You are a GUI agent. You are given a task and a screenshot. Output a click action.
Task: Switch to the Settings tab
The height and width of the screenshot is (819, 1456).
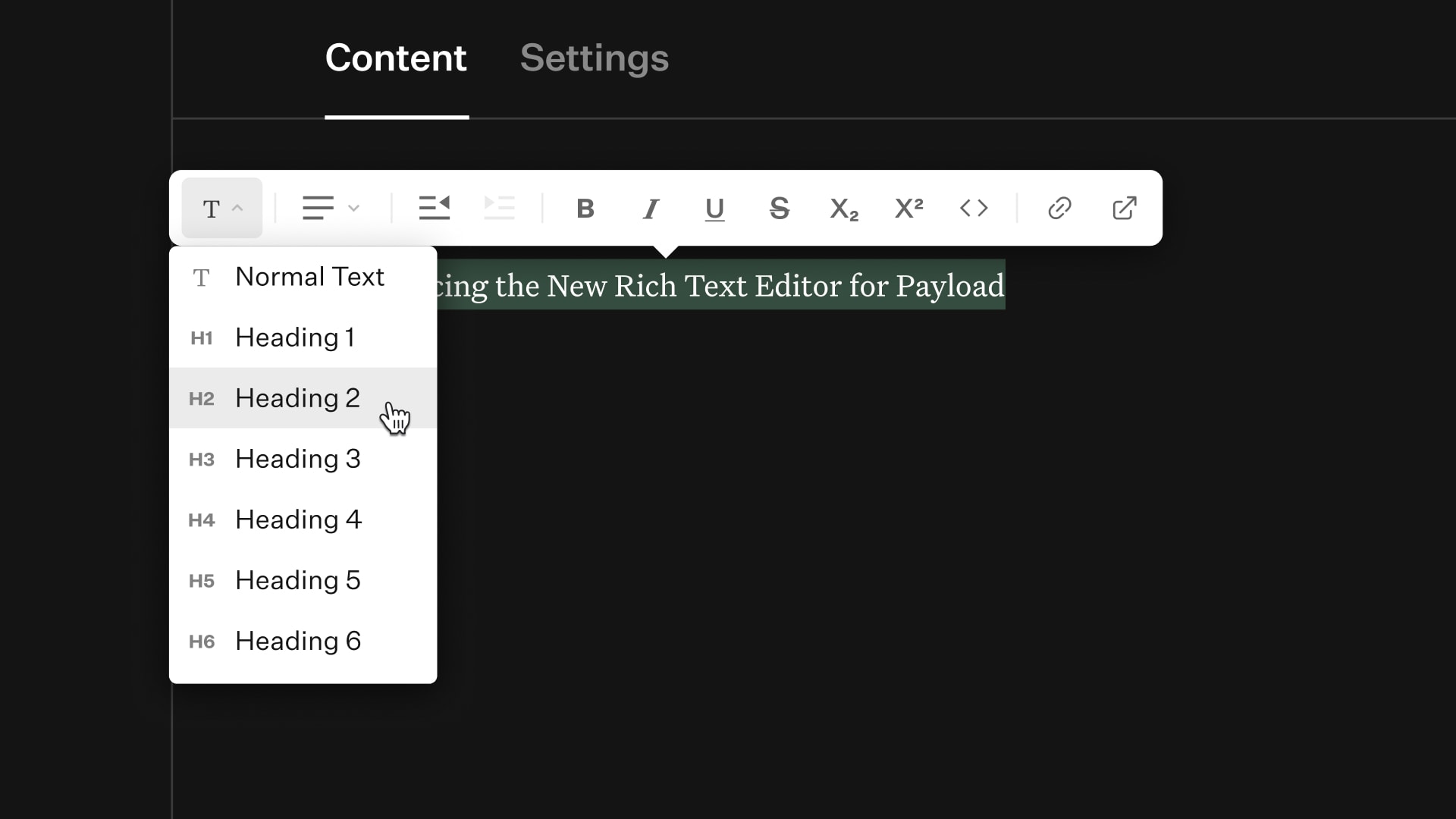(x=595, y=58)
